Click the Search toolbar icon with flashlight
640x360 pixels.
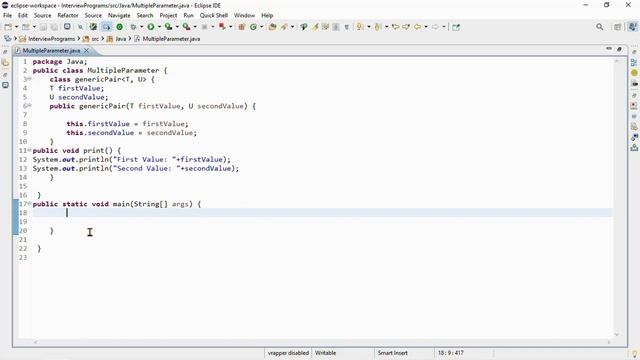pyautogui.click(x=284, y=27)
